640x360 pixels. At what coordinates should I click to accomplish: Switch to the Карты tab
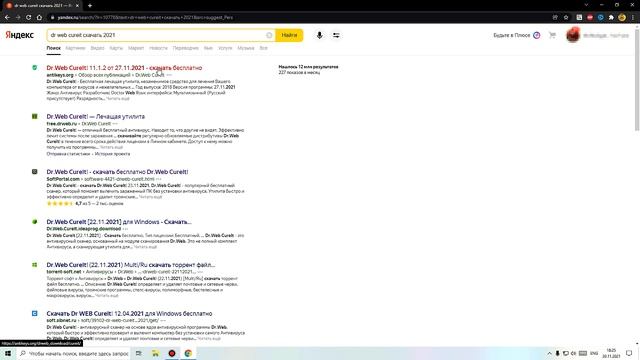[116, 48]
